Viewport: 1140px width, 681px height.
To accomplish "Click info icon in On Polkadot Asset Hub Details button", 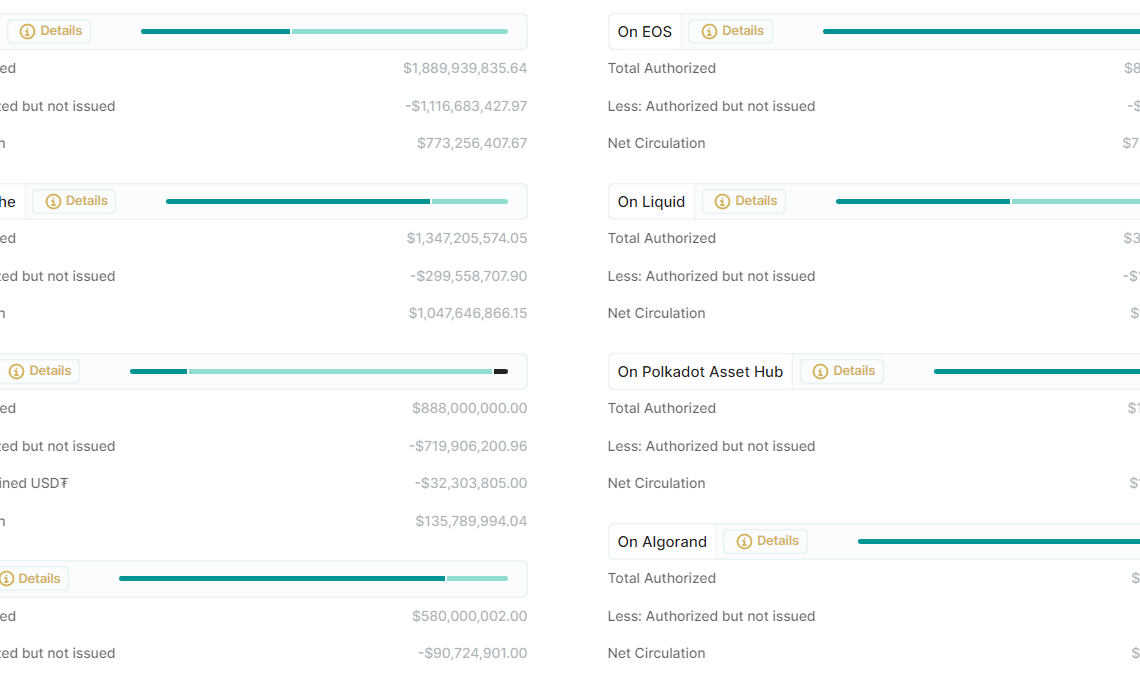I will pyautogui.click(x=818, y=371).
